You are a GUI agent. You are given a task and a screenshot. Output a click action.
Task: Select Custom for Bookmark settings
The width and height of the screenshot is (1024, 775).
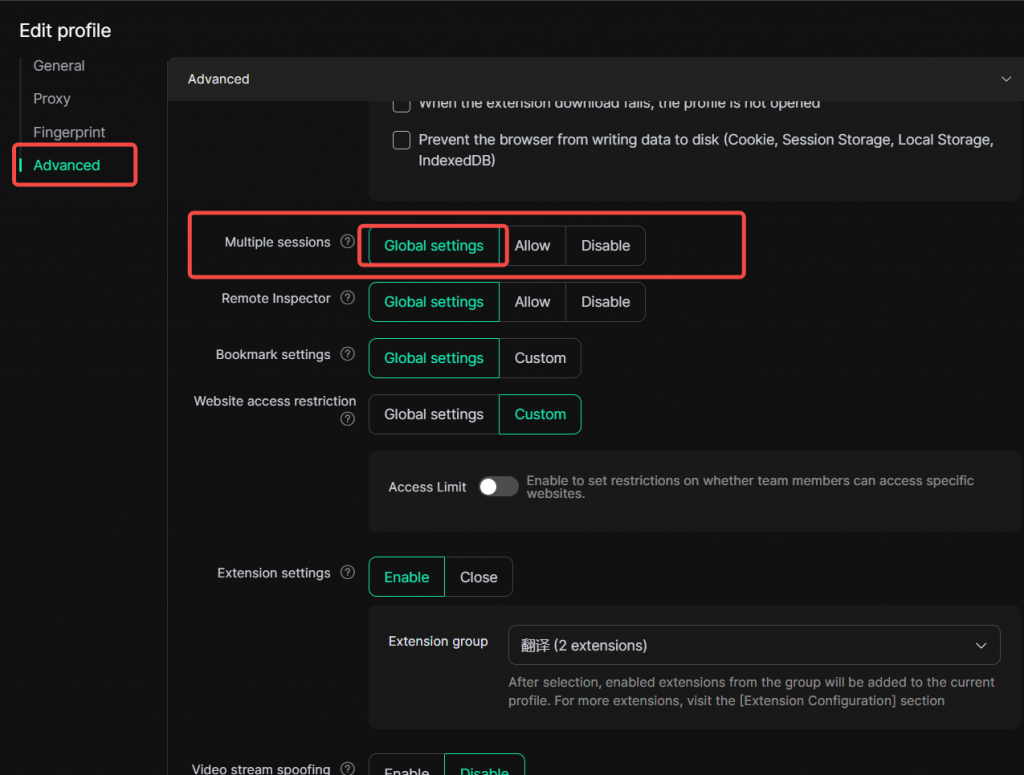[x=540, y=358]
